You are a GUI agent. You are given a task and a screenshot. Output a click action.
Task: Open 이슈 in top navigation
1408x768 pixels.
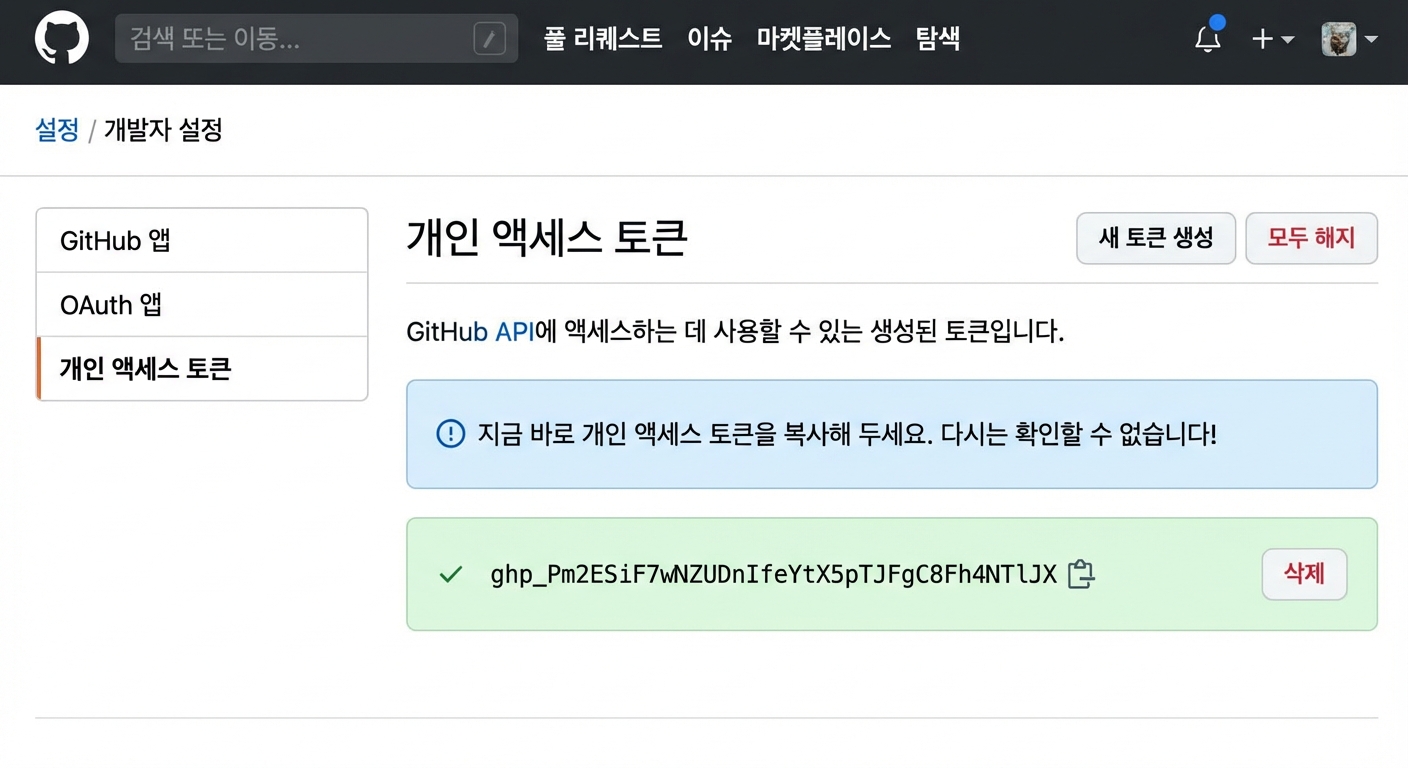click(710, 39)
